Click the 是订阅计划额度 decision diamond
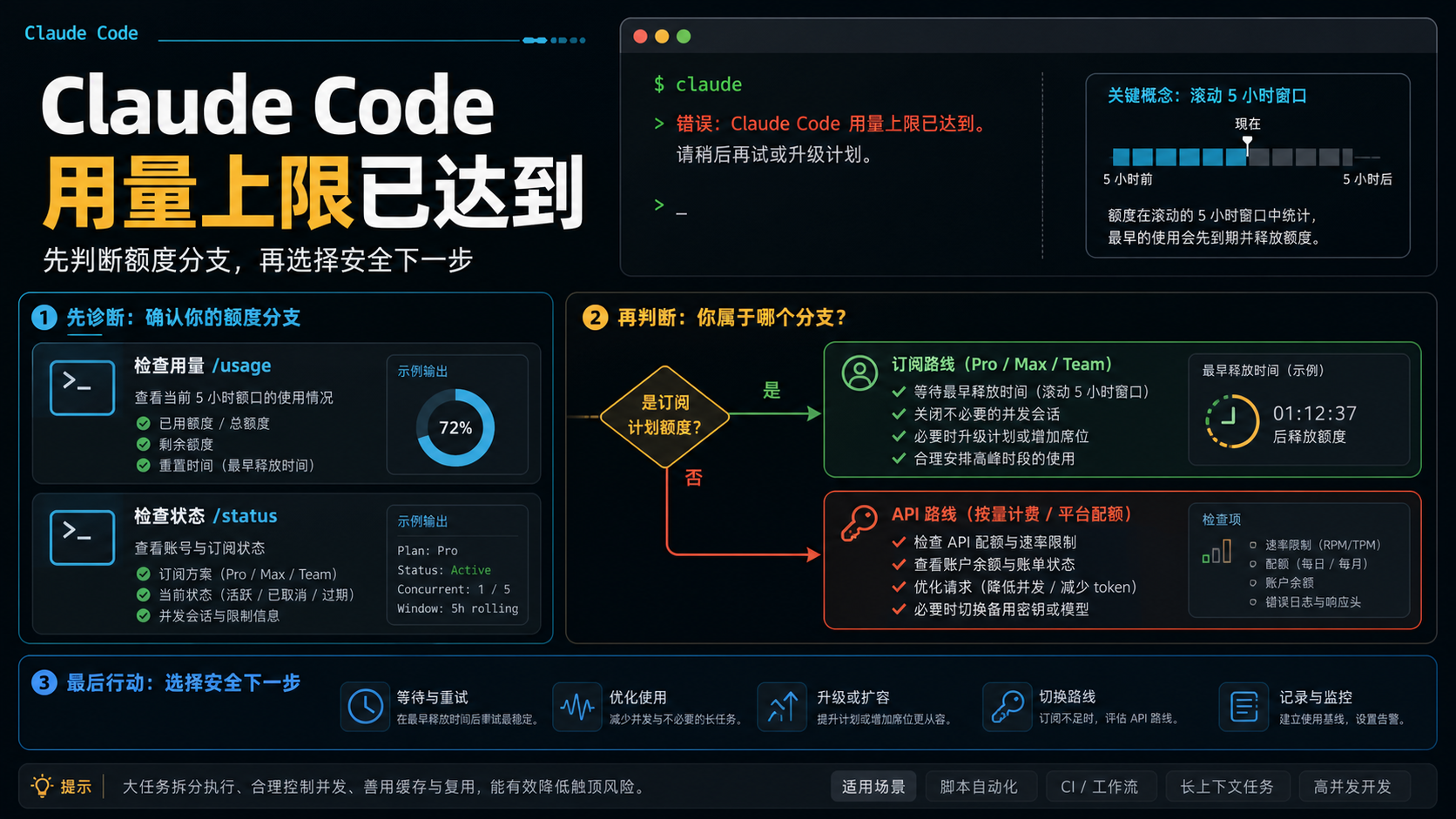This screenshot has width=1456, height=819. tap(664, 416)
